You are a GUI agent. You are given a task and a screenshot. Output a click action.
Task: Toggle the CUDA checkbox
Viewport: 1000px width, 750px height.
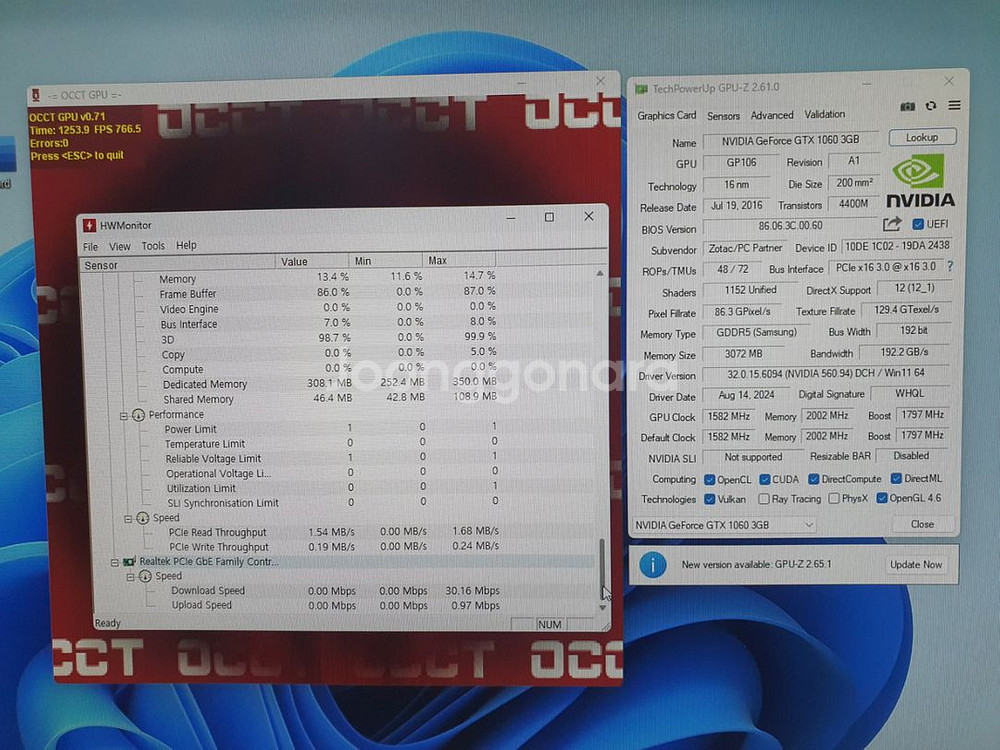point(765,479)
